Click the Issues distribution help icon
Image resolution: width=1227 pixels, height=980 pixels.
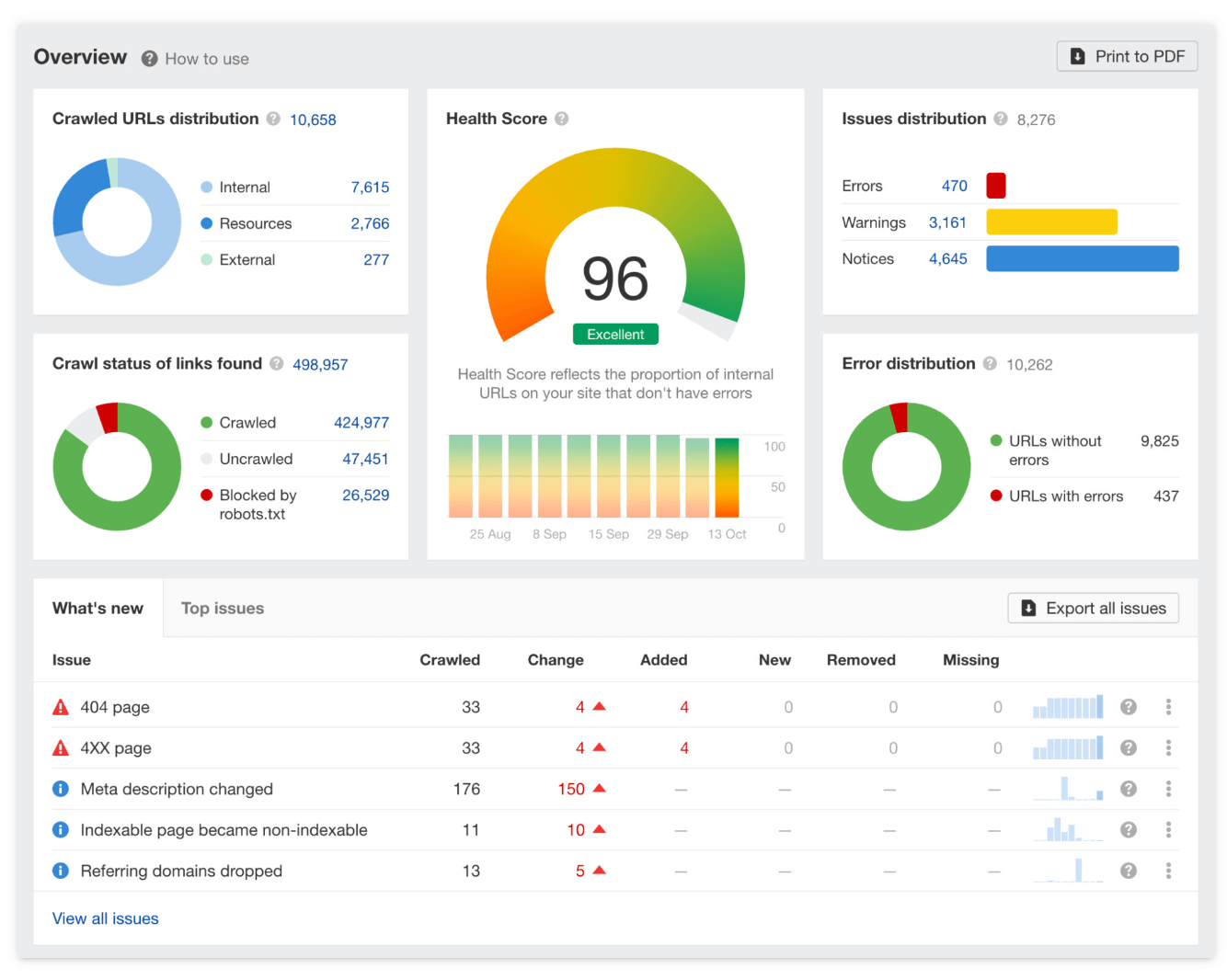(x=1001, y=119)
